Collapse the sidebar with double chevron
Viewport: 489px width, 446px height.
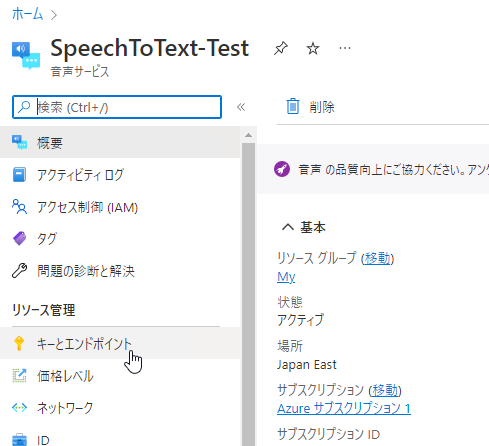(241, 107)
